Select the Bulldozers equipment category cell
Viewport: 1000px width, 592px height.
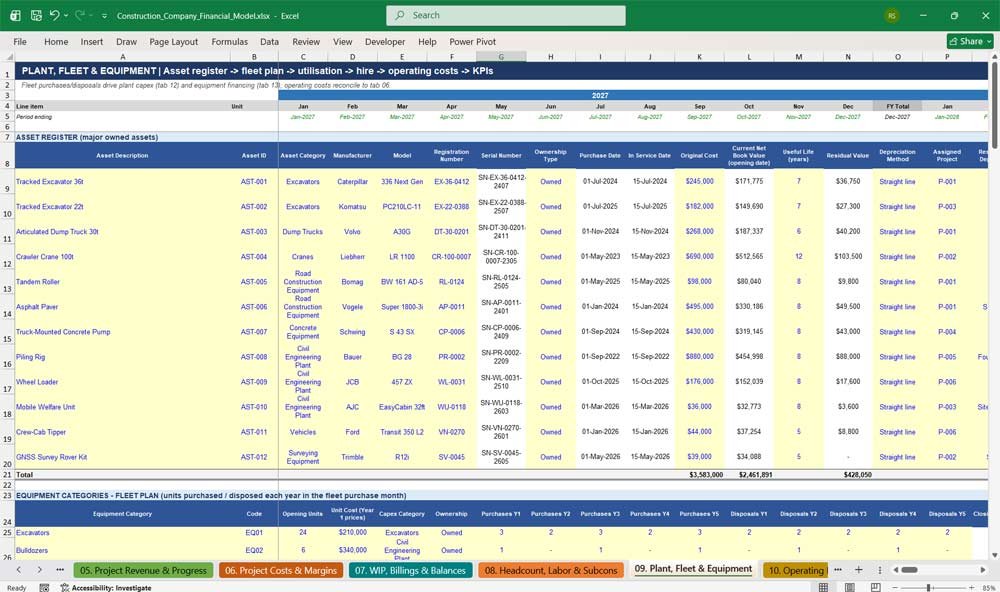point(122,550)
